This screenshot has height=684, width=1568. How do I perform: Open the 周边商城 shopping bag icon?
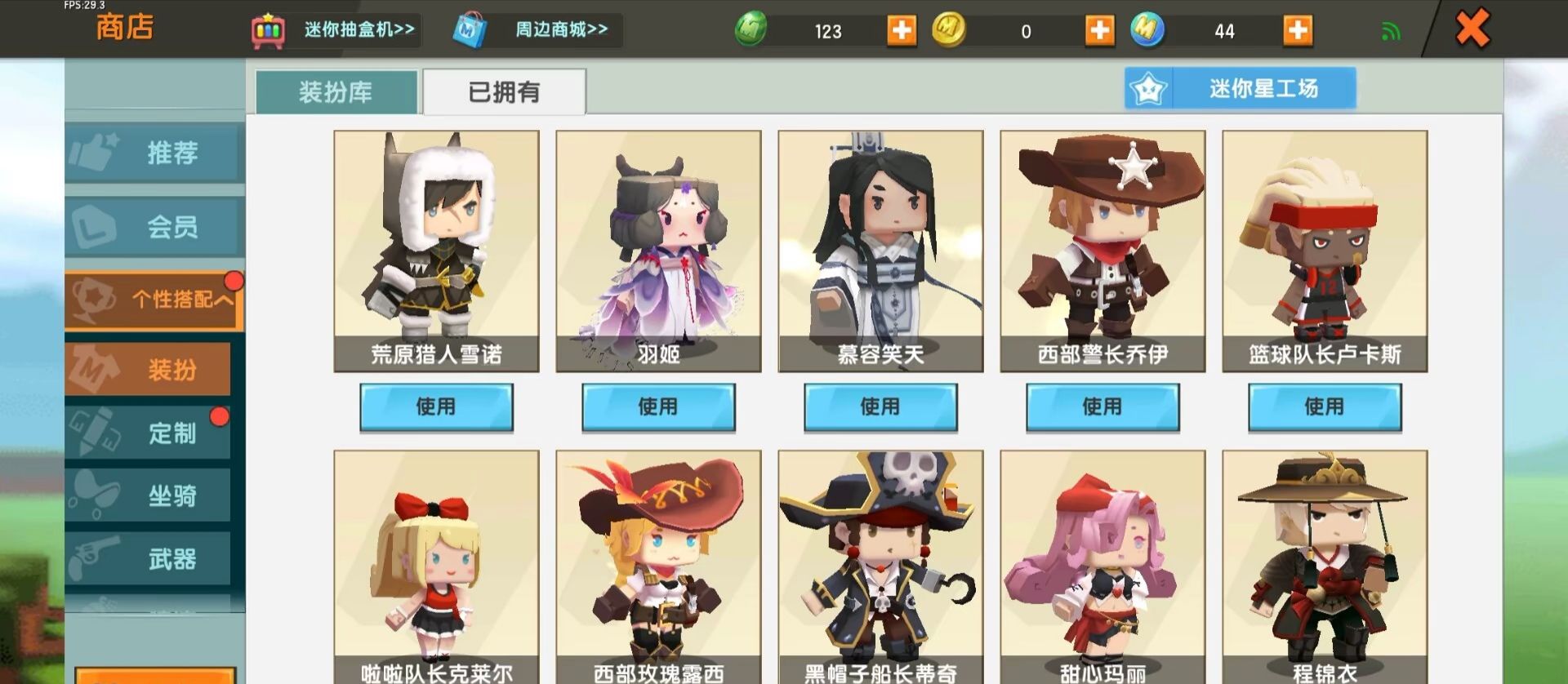point(470,31)
